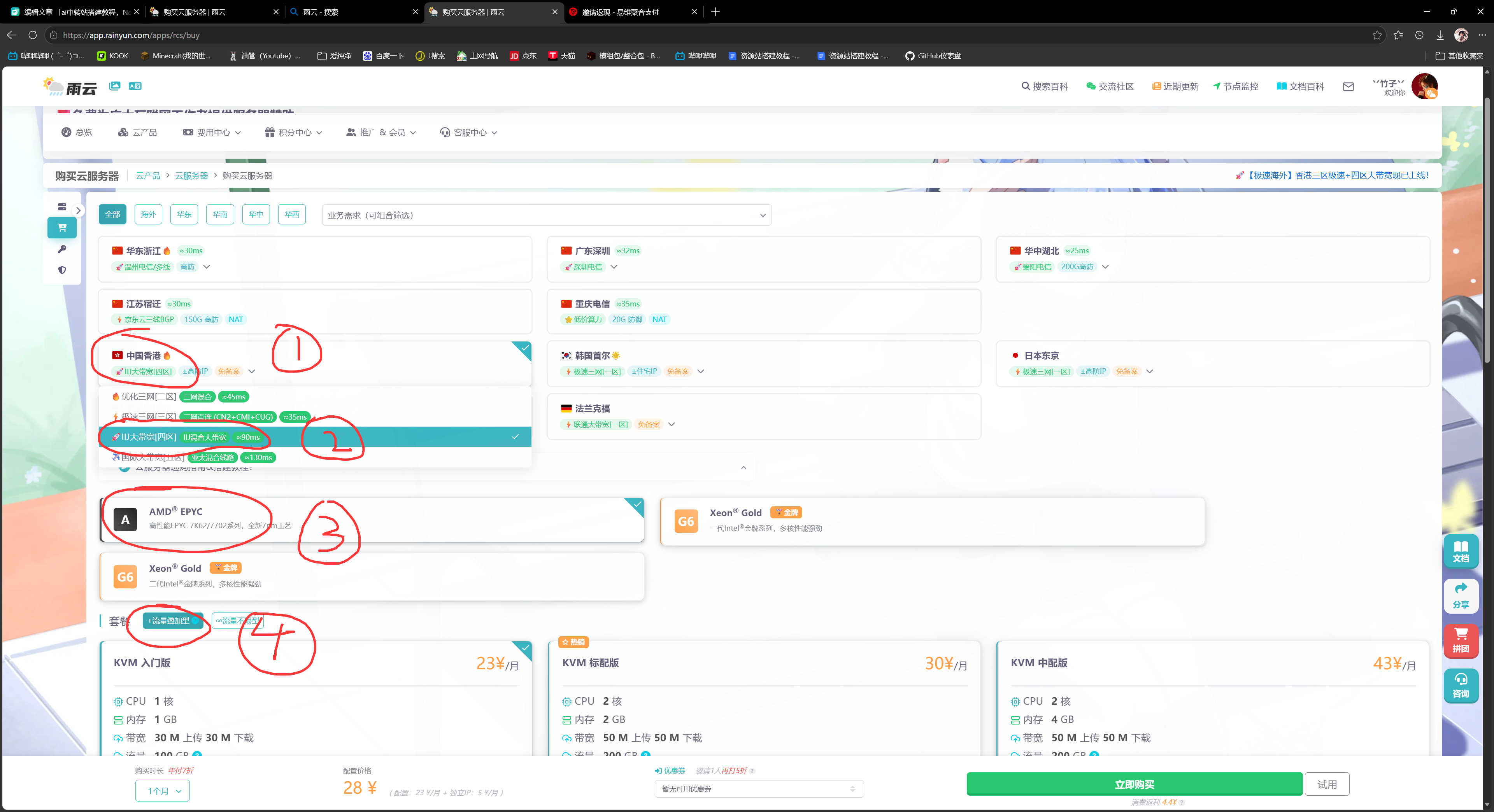Open the mail inbox icon

tap(1348, 86)
